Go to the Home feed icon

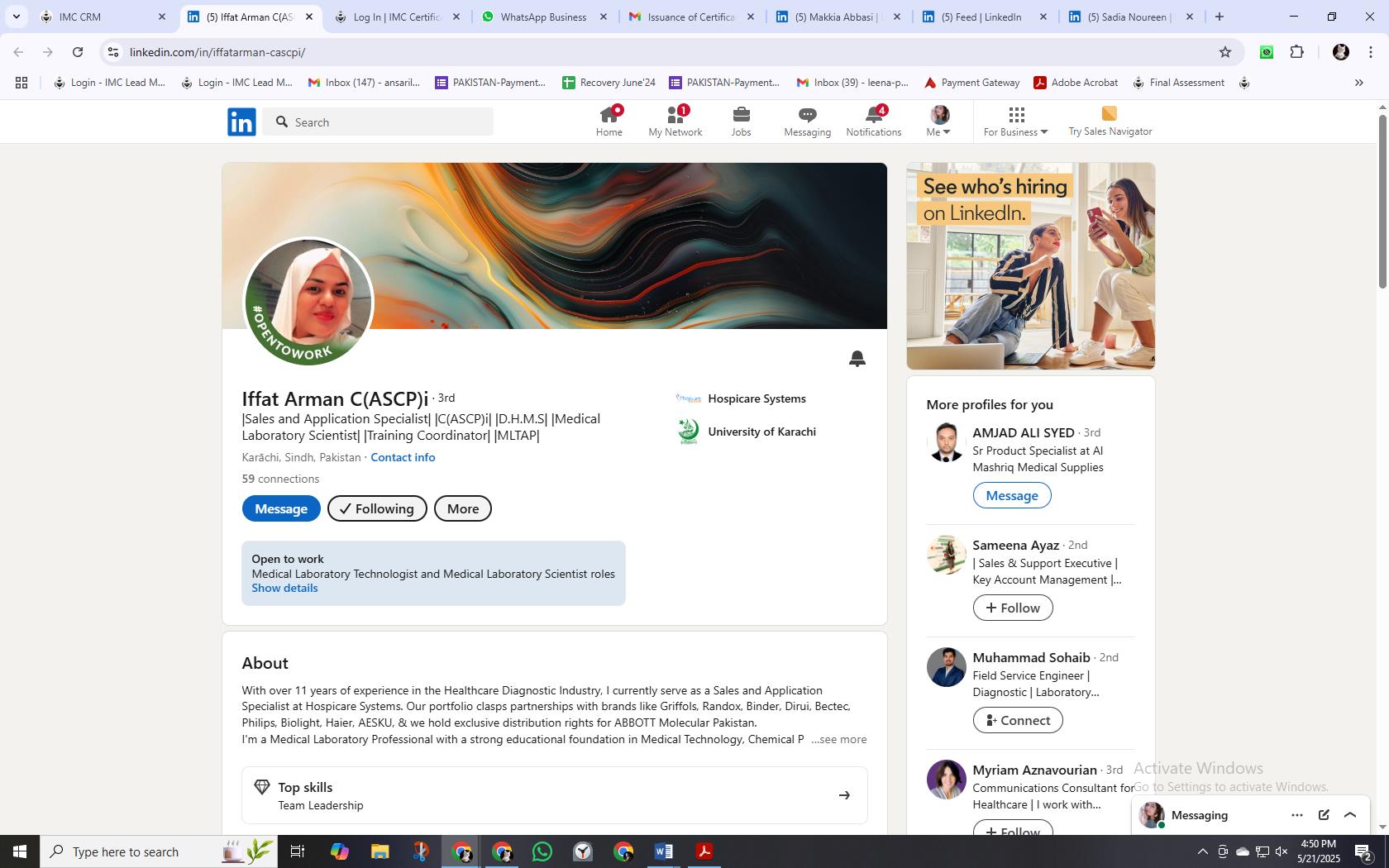pos(609,122)
